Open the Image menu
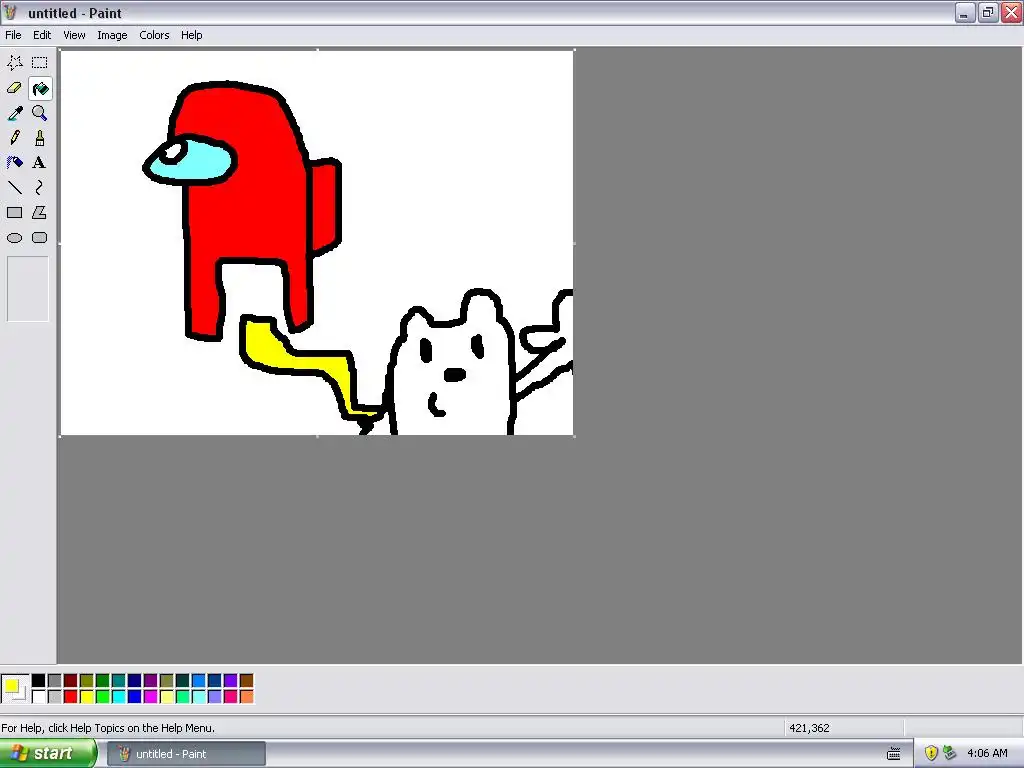 click(x=112, y=35)
